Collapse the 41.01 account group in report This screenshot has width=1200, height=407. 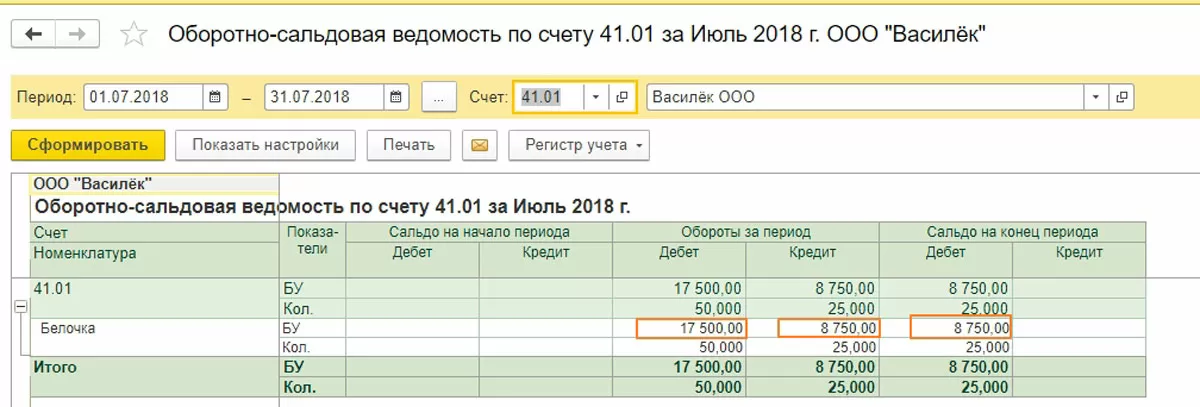(19, 308)
